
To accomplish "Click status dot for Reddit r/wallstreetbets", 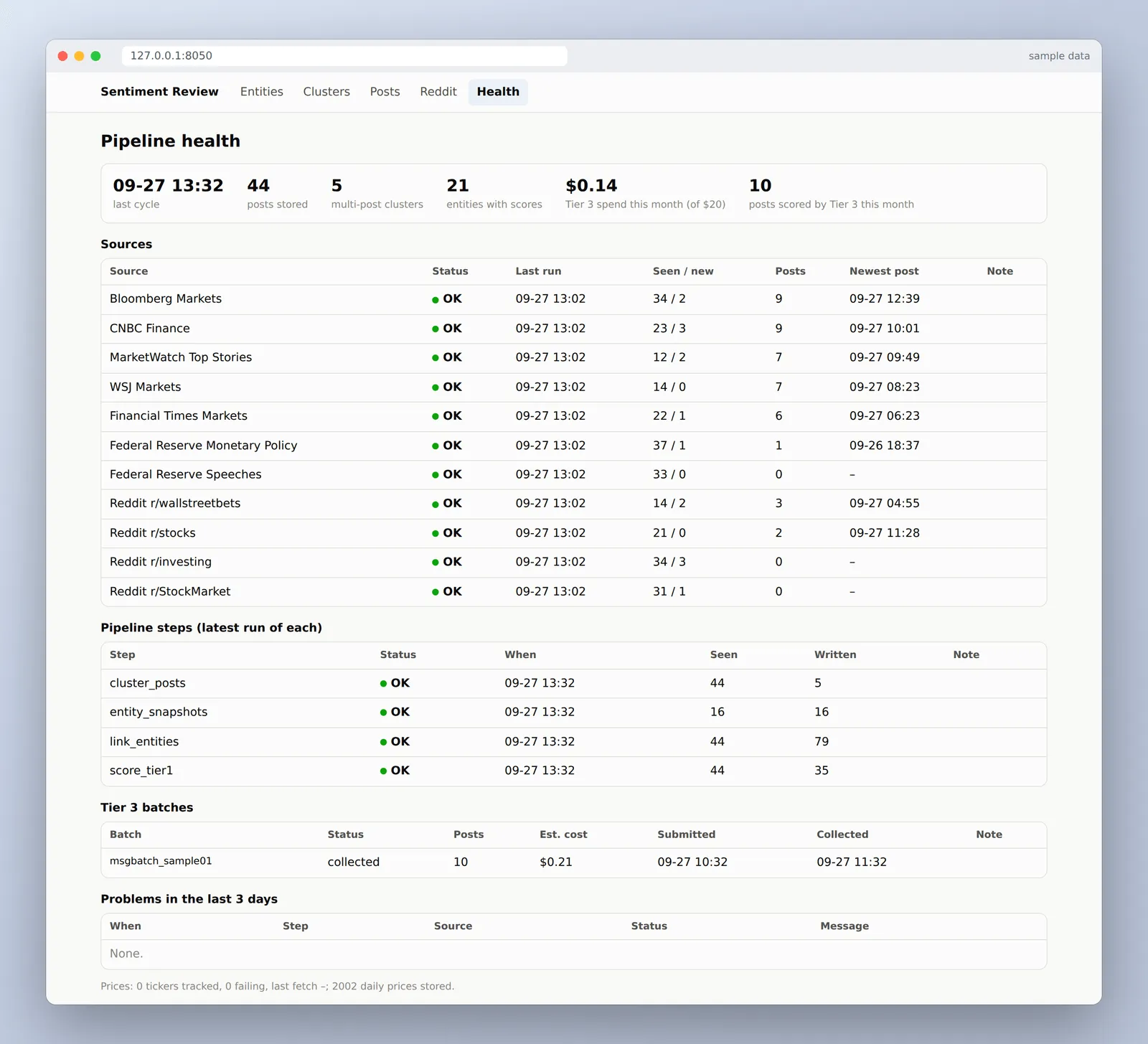I will click(436, 504).
